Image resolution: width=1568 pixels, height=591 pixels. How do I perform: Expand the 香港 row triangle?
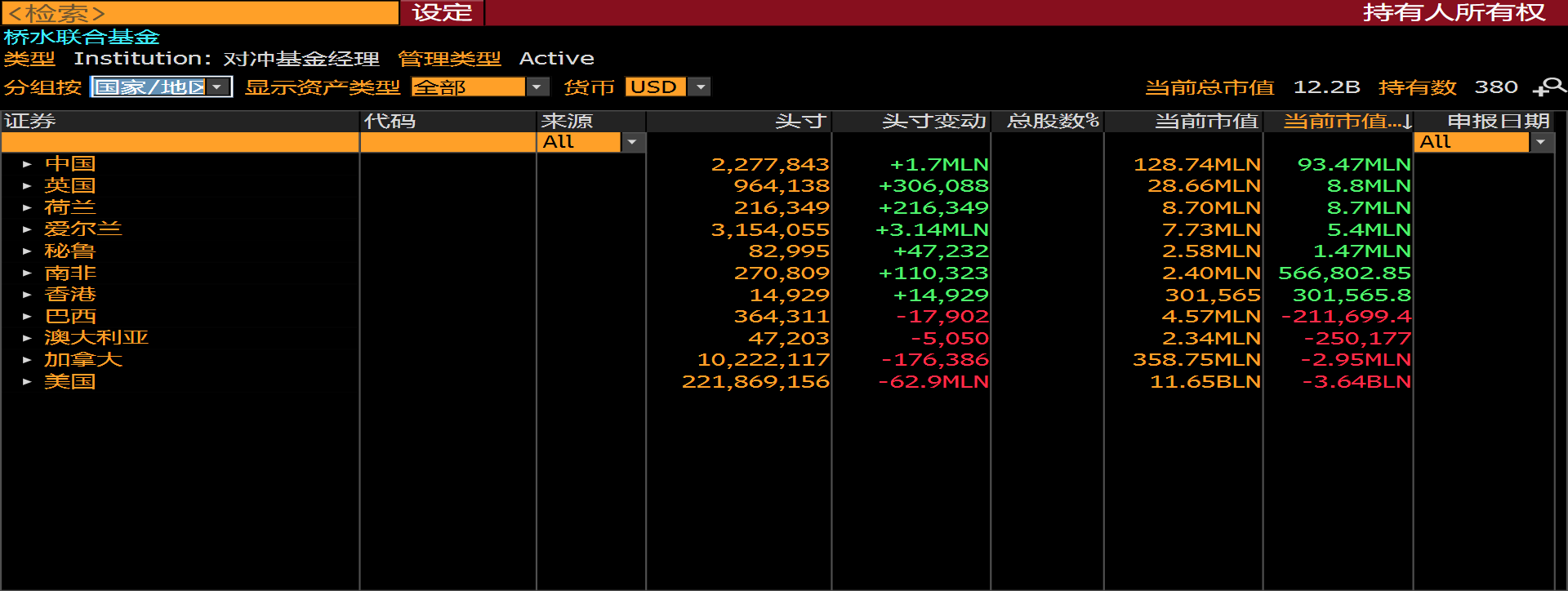(x=27, y=295)
